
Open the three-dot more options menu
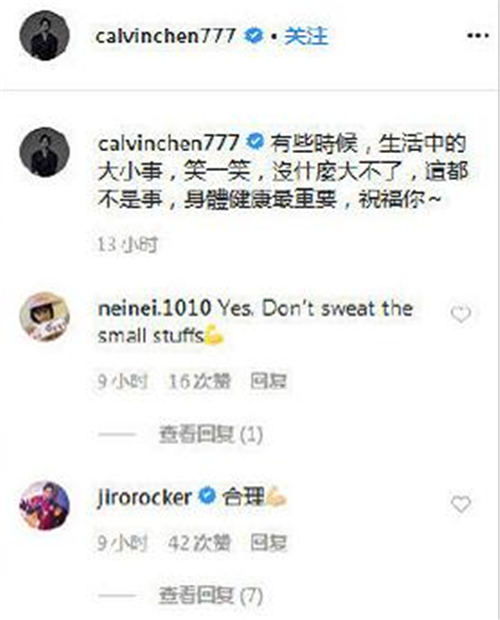[x=478, y=36]
